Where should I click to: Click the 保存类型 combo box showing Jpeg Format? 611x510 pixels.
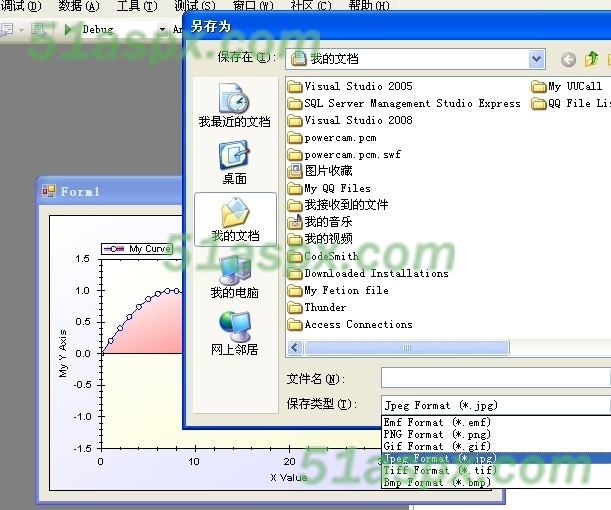pos(496,405)
